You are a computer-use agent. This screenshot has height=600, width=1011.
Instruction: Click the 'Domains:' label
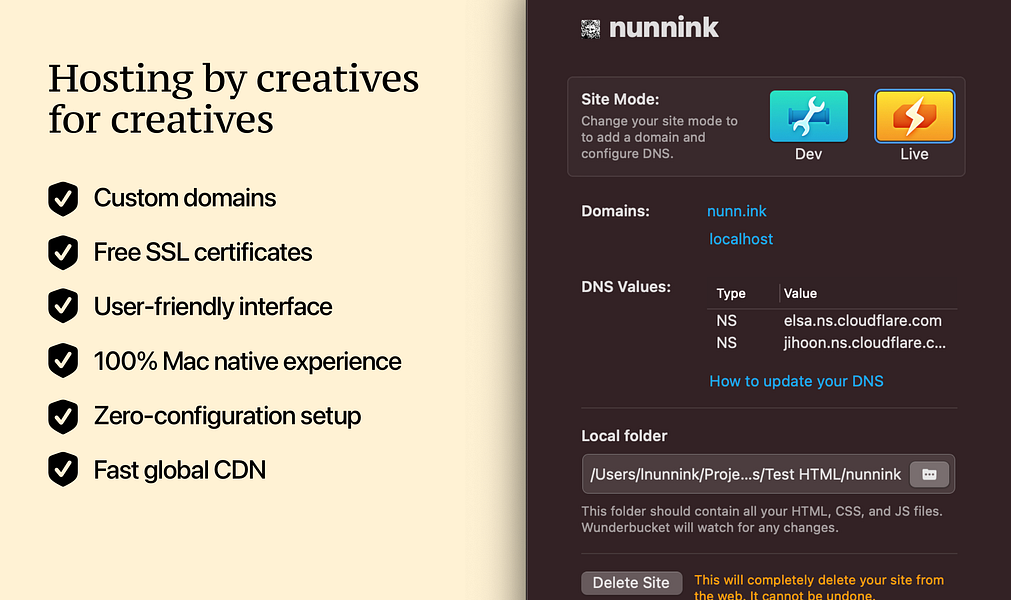615,211
